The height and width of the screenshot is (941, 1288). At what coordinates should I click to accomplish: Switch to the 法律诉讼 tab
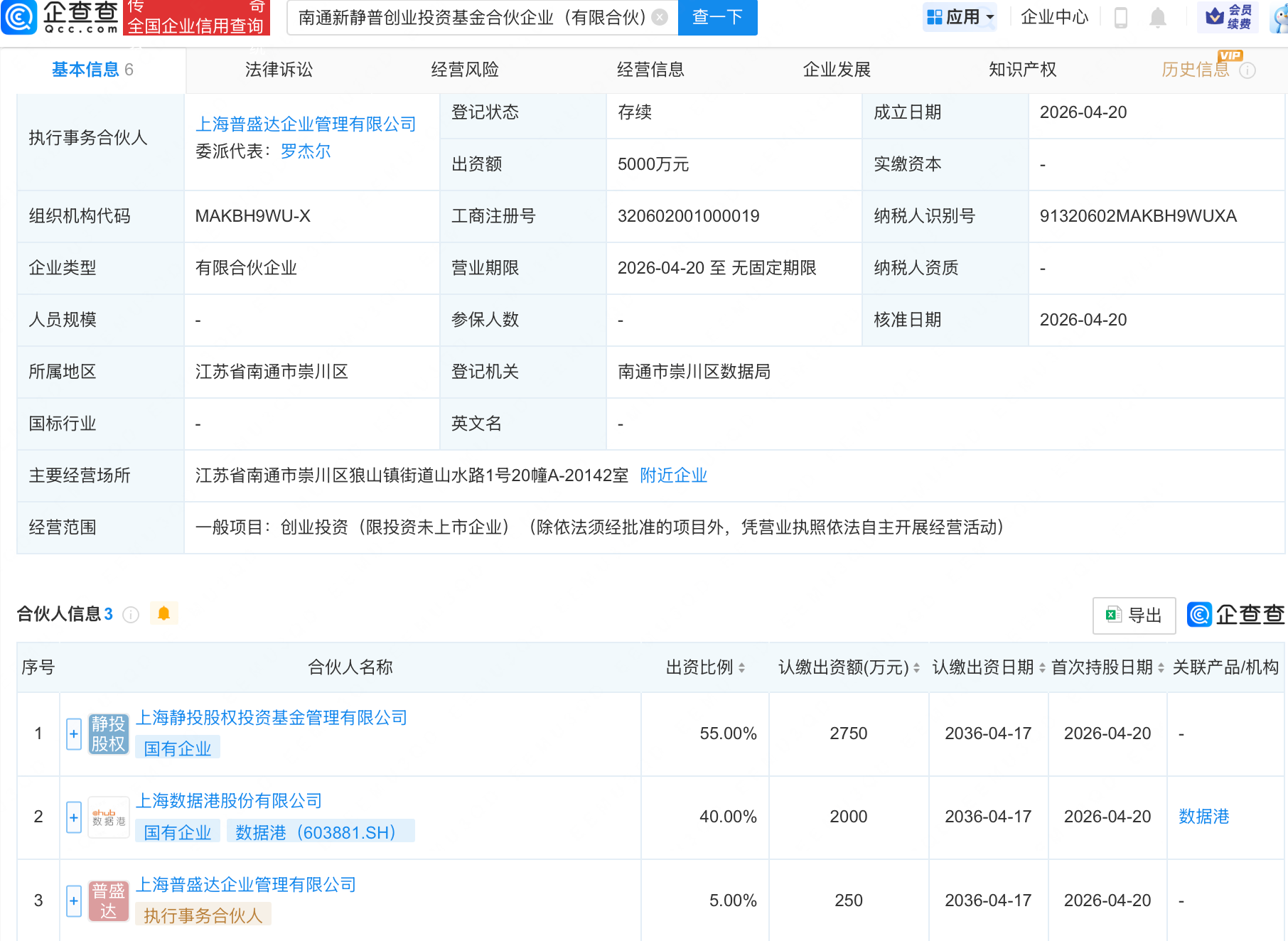(277, 70)
